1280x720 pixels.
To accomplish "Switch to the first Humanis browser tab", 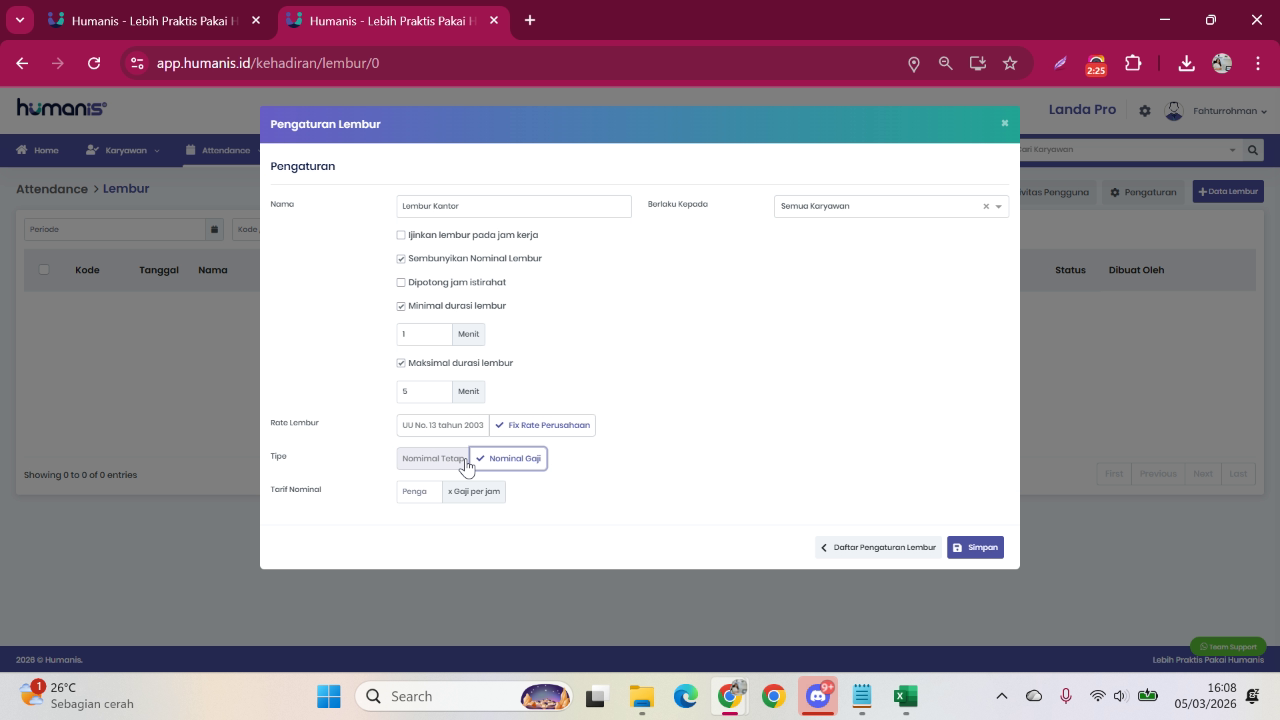I will click(157, 20).
